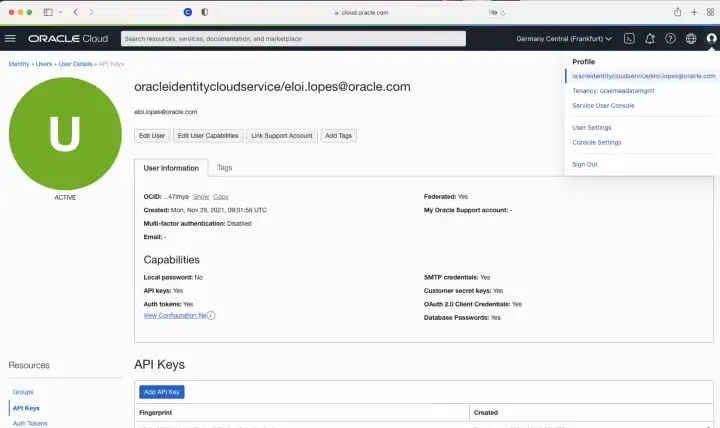Viewport: 720px width, 428px height.
Task: Click the Edit User Capabilities button
Action: tap(208, 136)
